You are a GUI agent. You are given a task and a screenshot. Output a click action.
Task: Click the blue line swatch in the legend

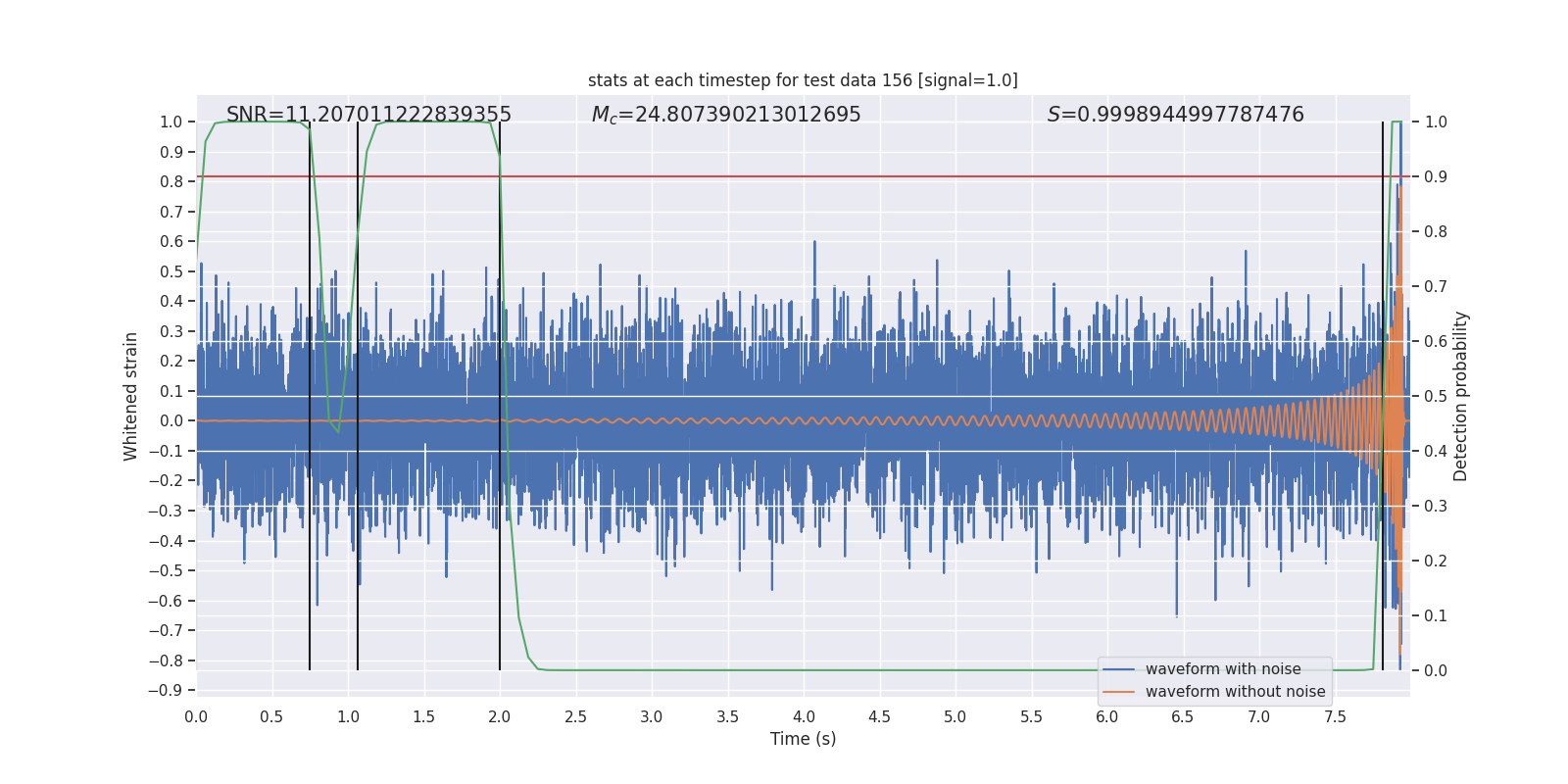click(x=1118, y=669)
